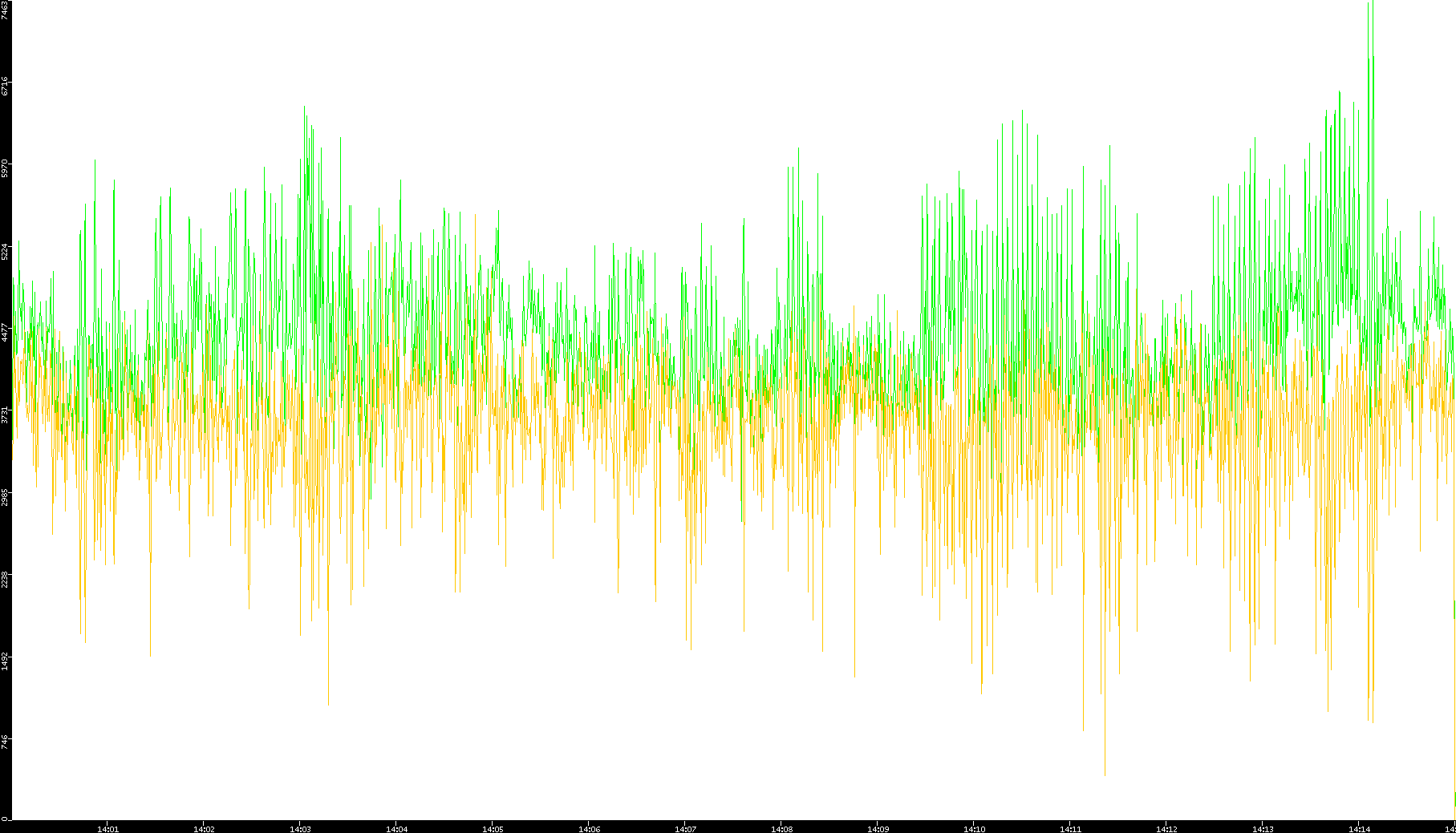The image size is (1456, 833).
Task: Select the 14:03 tick on time axis
Action: tap(300, 829)
